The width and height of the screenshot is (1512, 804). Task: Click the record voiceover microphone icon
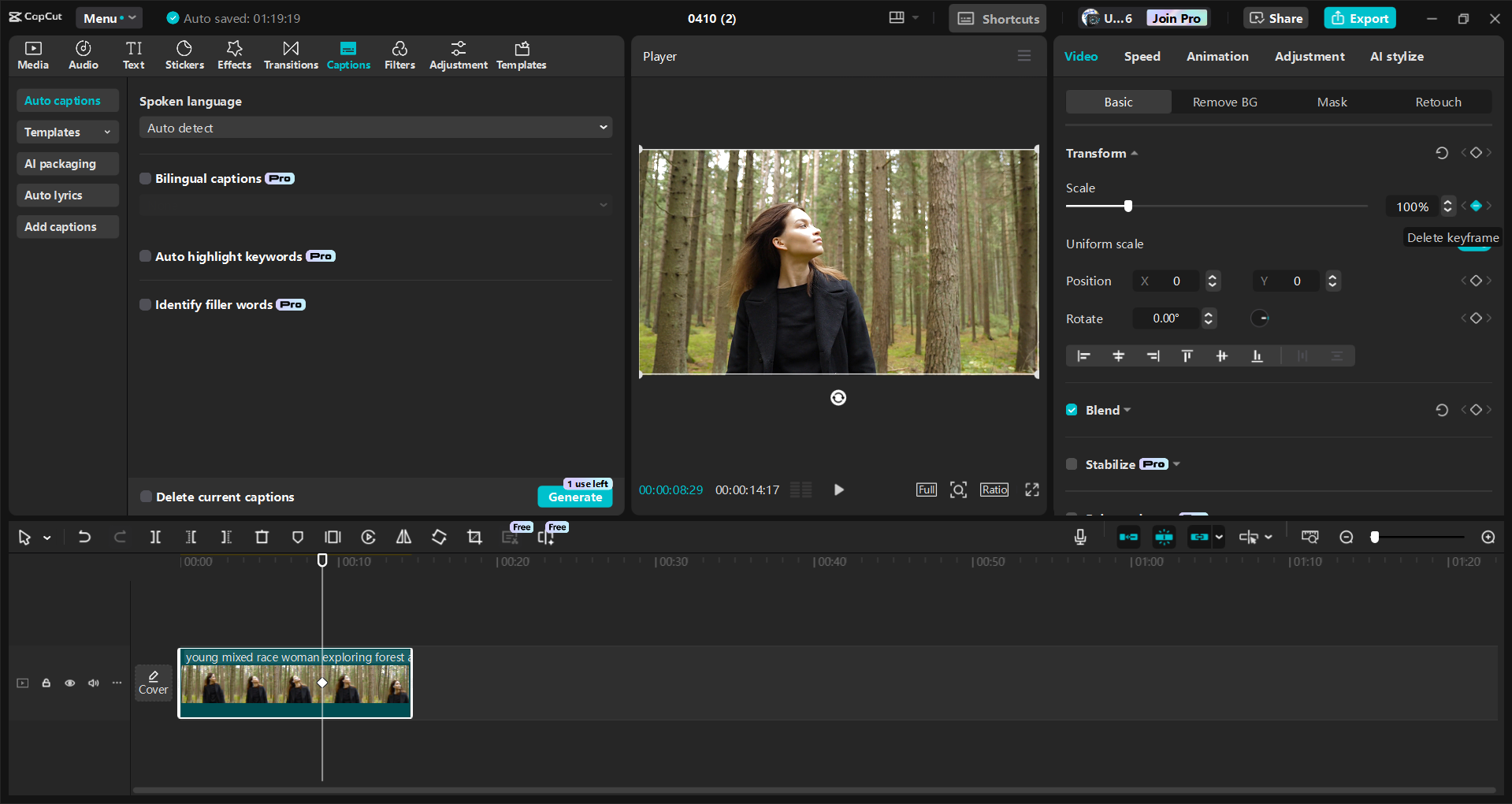point(1080,537)
